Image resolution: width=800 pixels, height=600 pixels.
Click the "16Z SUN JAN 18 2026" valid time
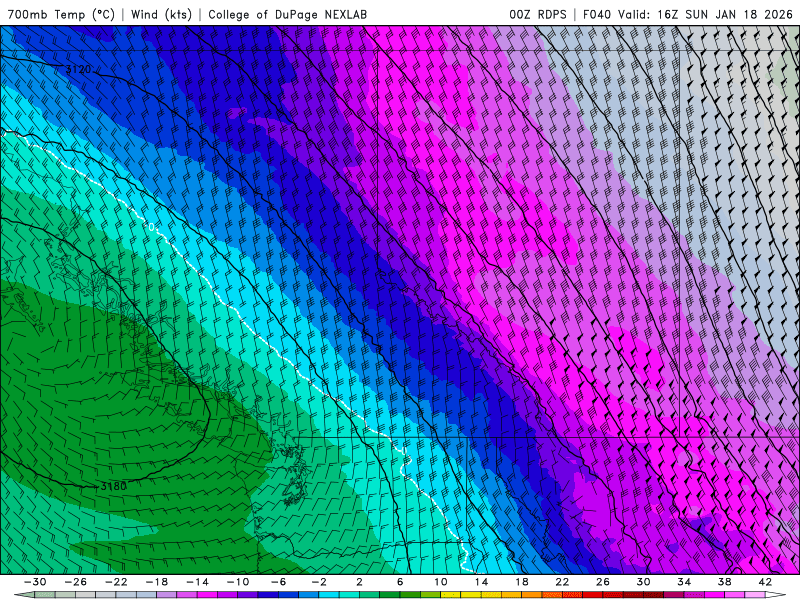point(725,14)
